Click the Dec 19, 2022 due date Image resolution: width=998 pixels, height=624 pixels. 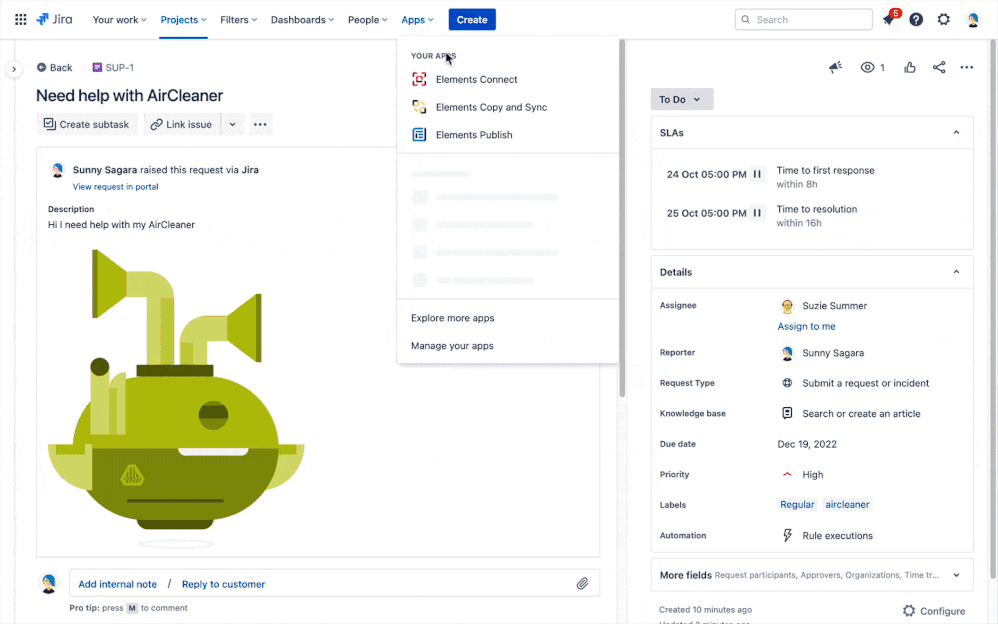(x=806, y=444)
